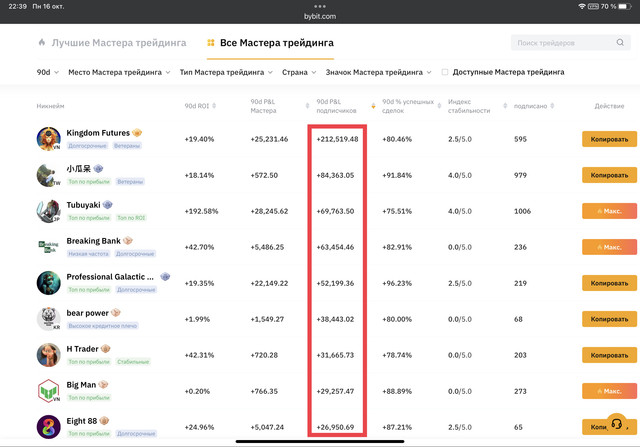
Task: Click Eight 88 badge icon
Action: [104, 420]
